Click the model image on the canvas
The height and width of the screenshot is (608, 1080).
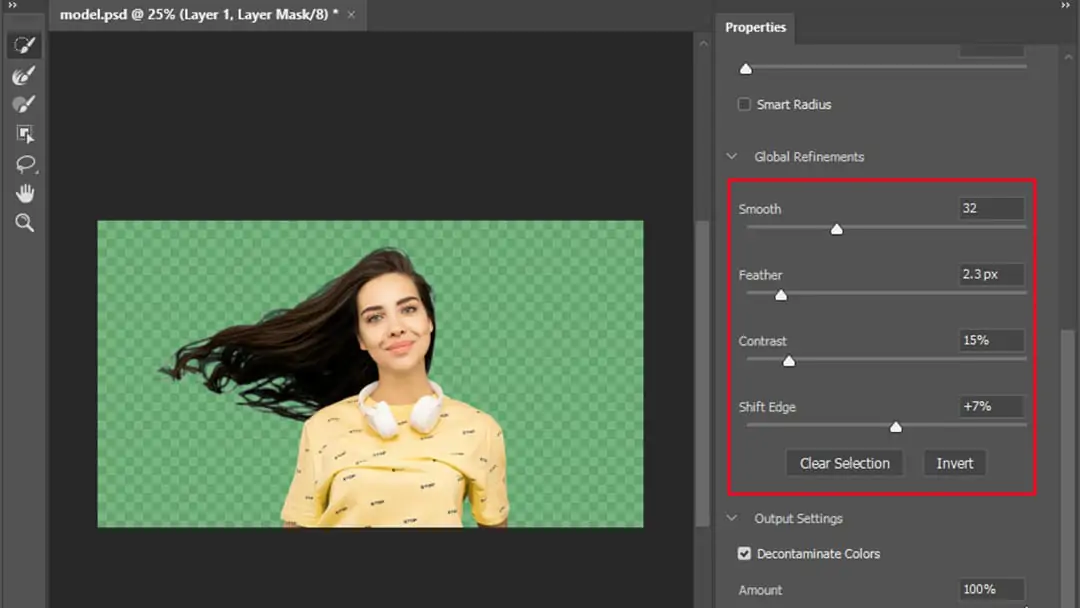pyautogui.click(x=371, y=374)
